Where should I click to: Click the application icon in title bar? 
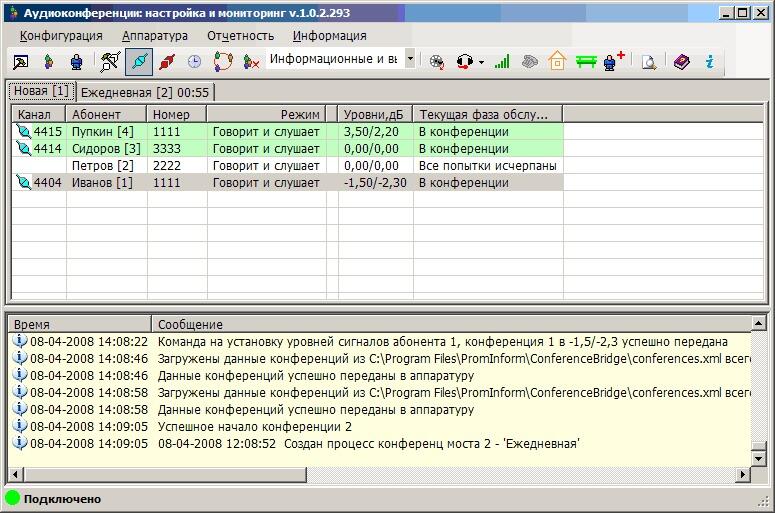[13, 12]
